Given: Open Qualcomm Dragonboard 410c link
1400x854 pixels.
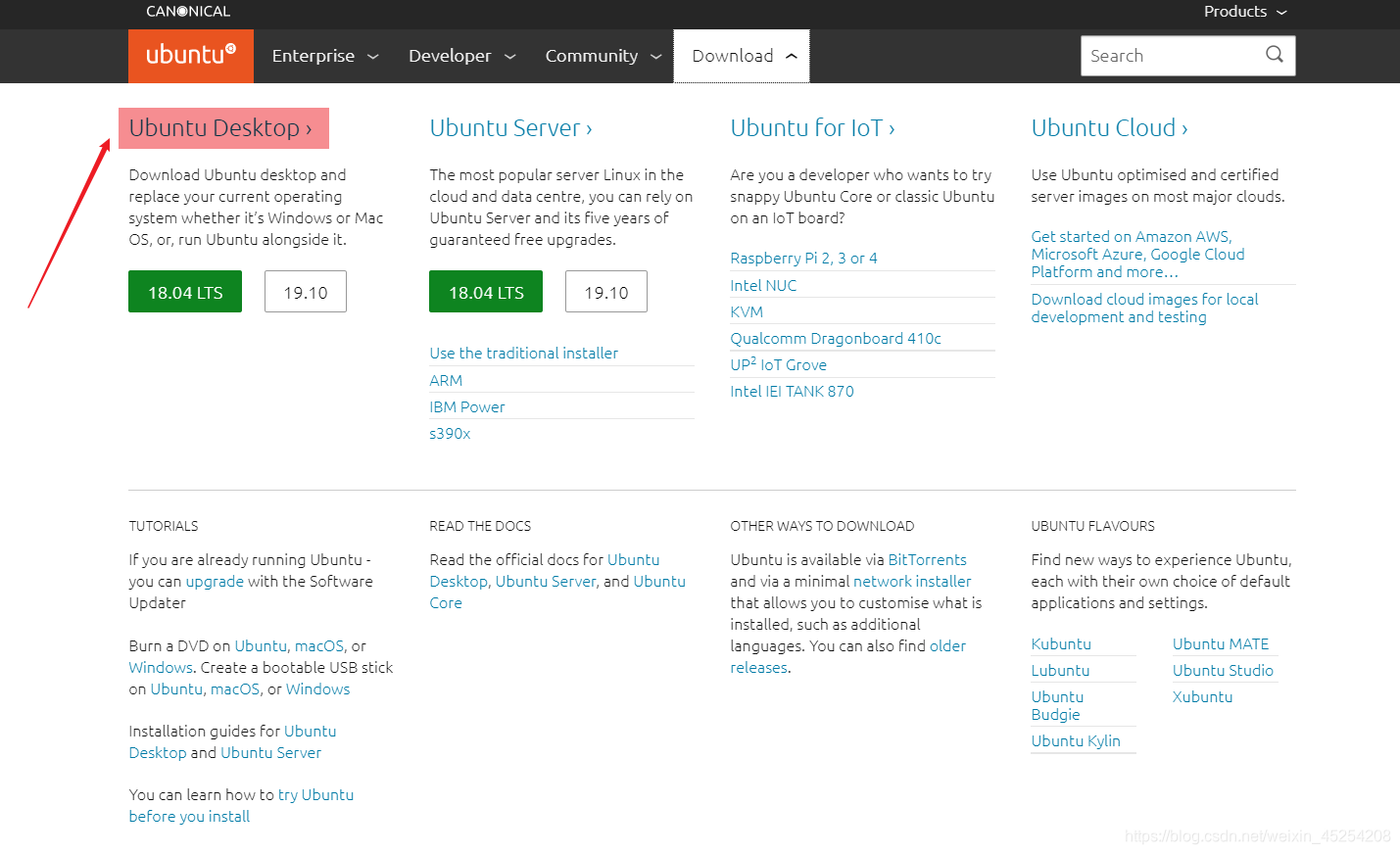Looking at the screenshot, I should (836, 338).
